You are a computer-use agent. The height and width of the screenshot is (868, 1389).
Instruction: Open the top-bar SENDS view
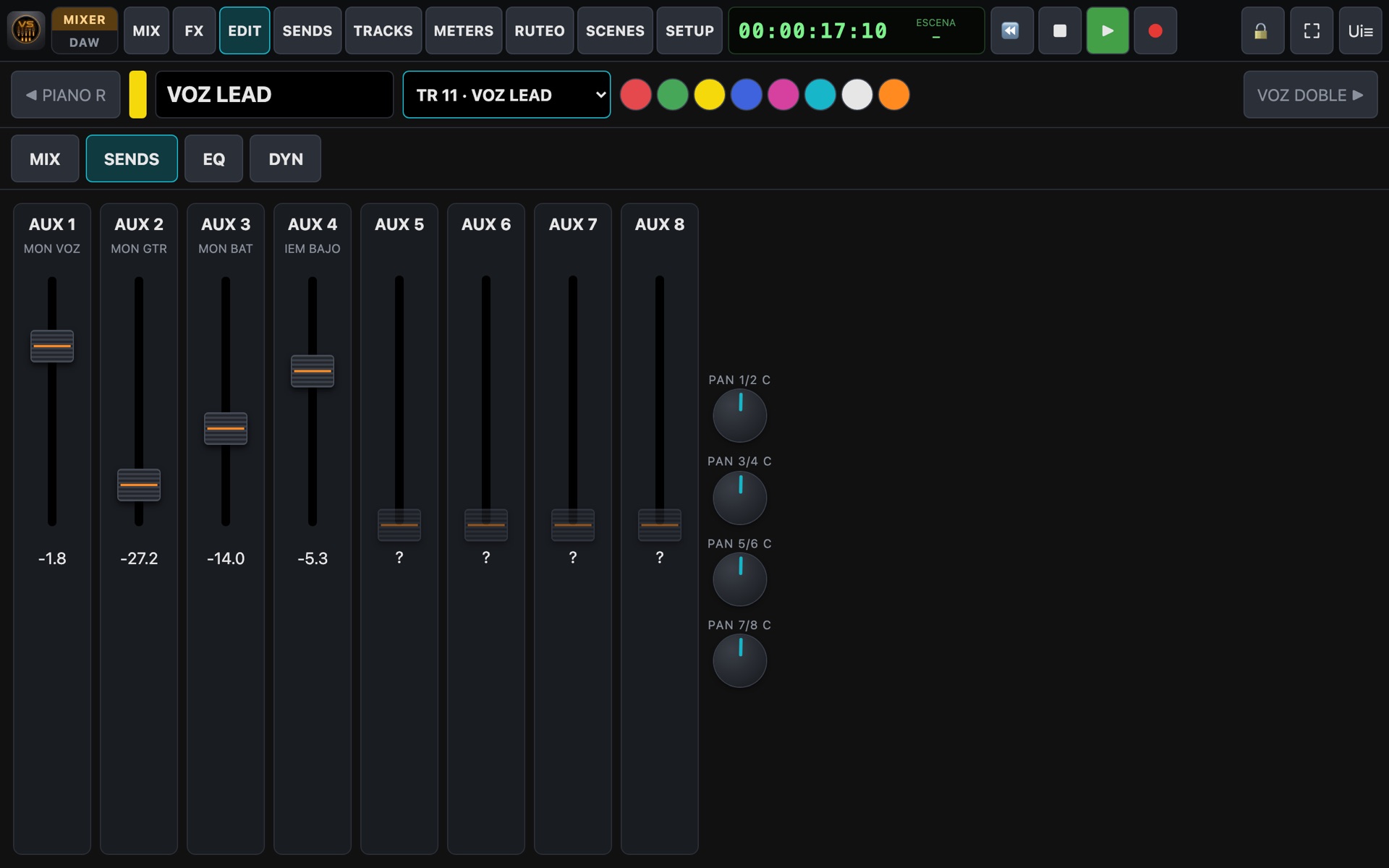tap(307, 30)
